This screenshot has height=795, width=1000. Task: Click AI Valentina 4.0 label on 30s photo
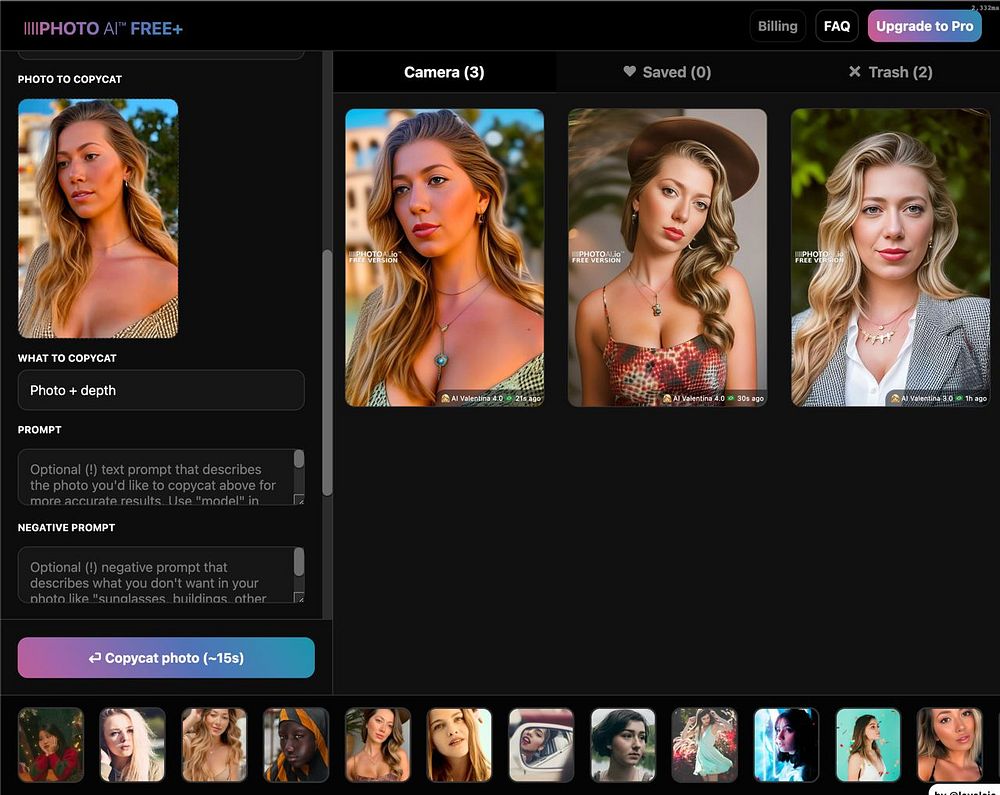698,398
